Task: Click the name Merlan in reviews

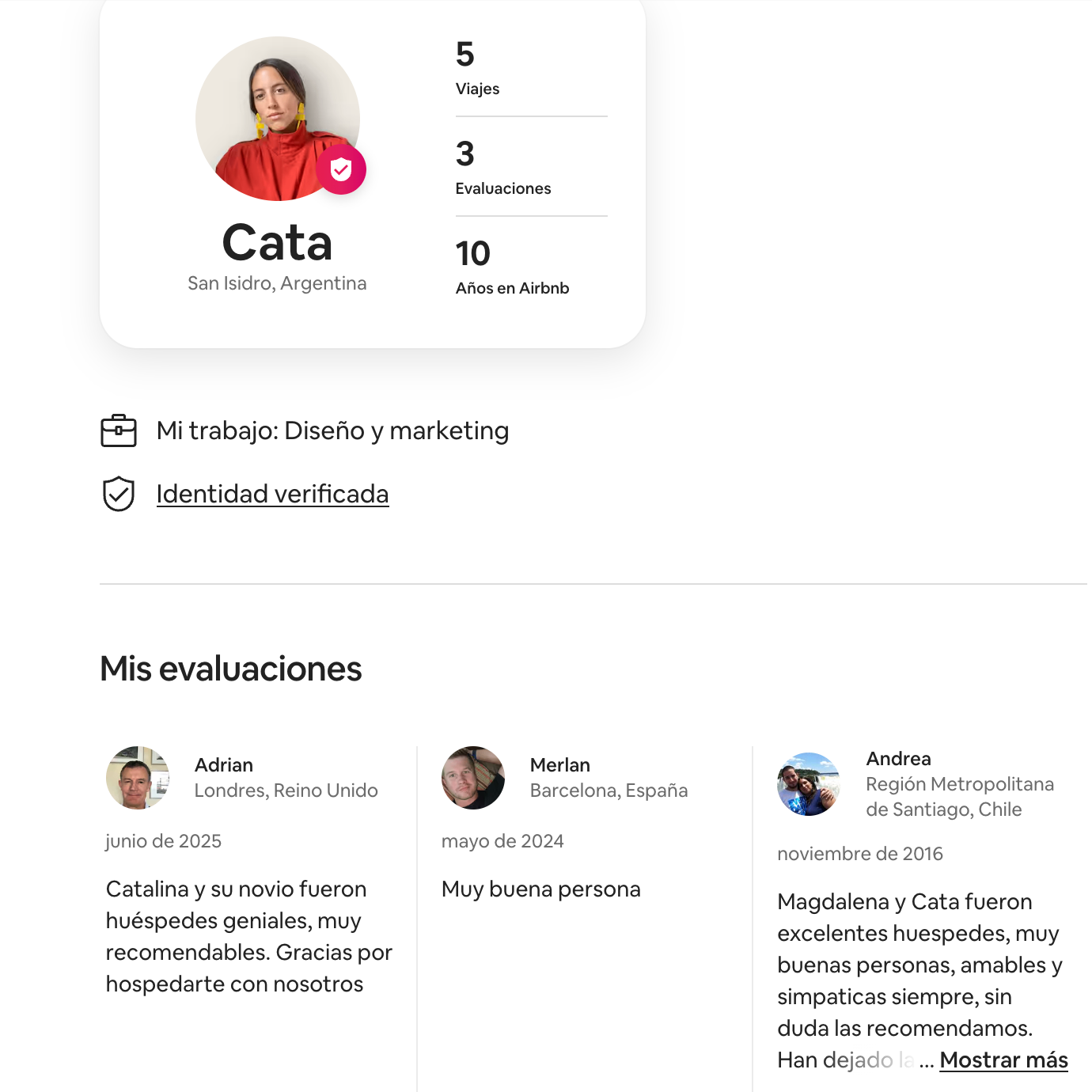Action: 560,765
